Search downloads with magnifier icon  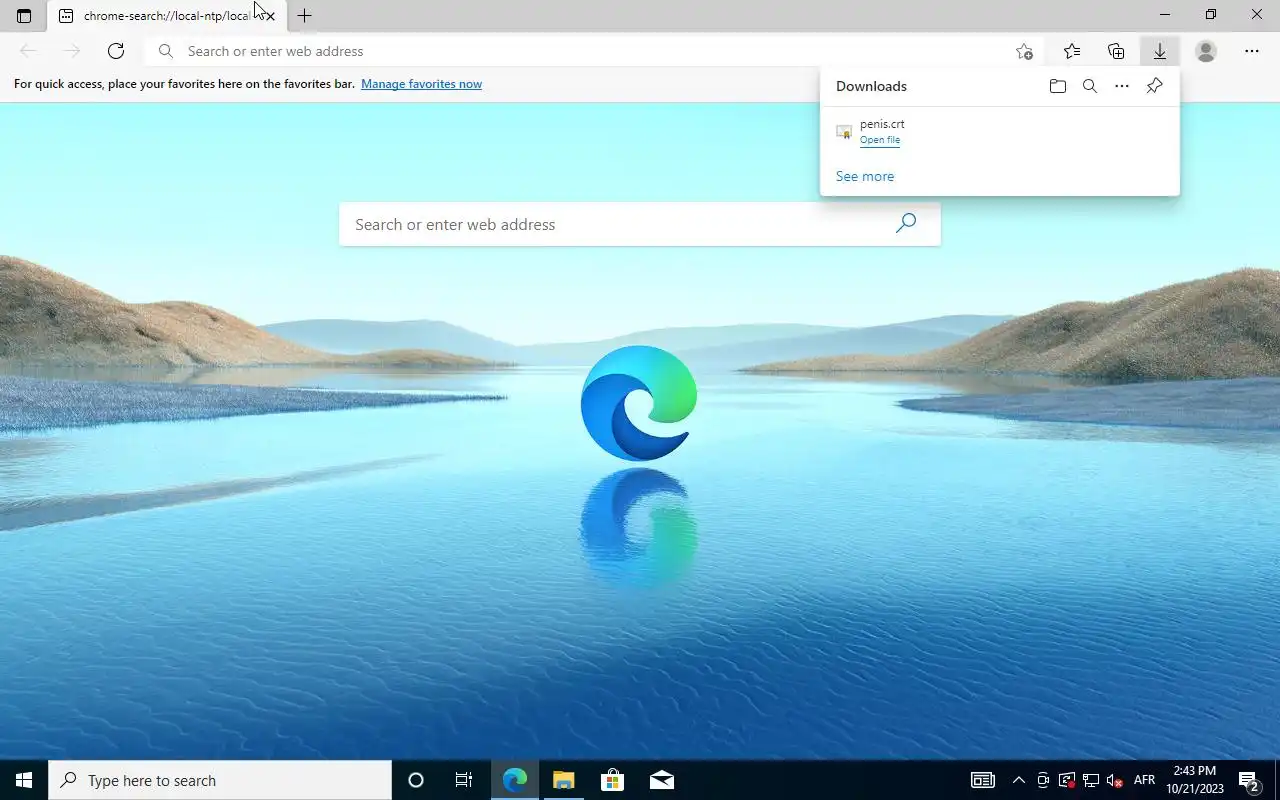(1090, 86)
